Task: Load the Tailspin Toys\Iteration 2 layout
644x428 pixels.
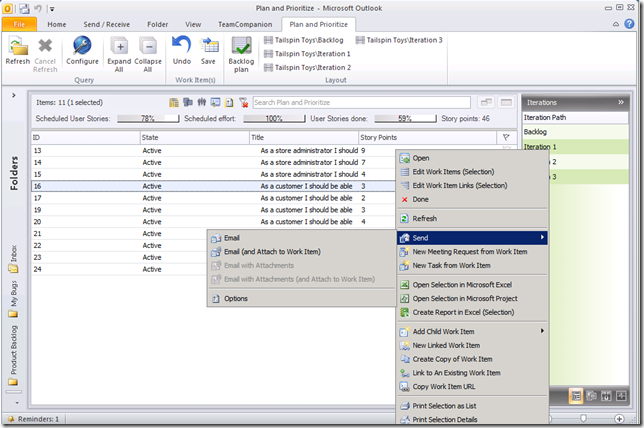Action: [307, 67]
